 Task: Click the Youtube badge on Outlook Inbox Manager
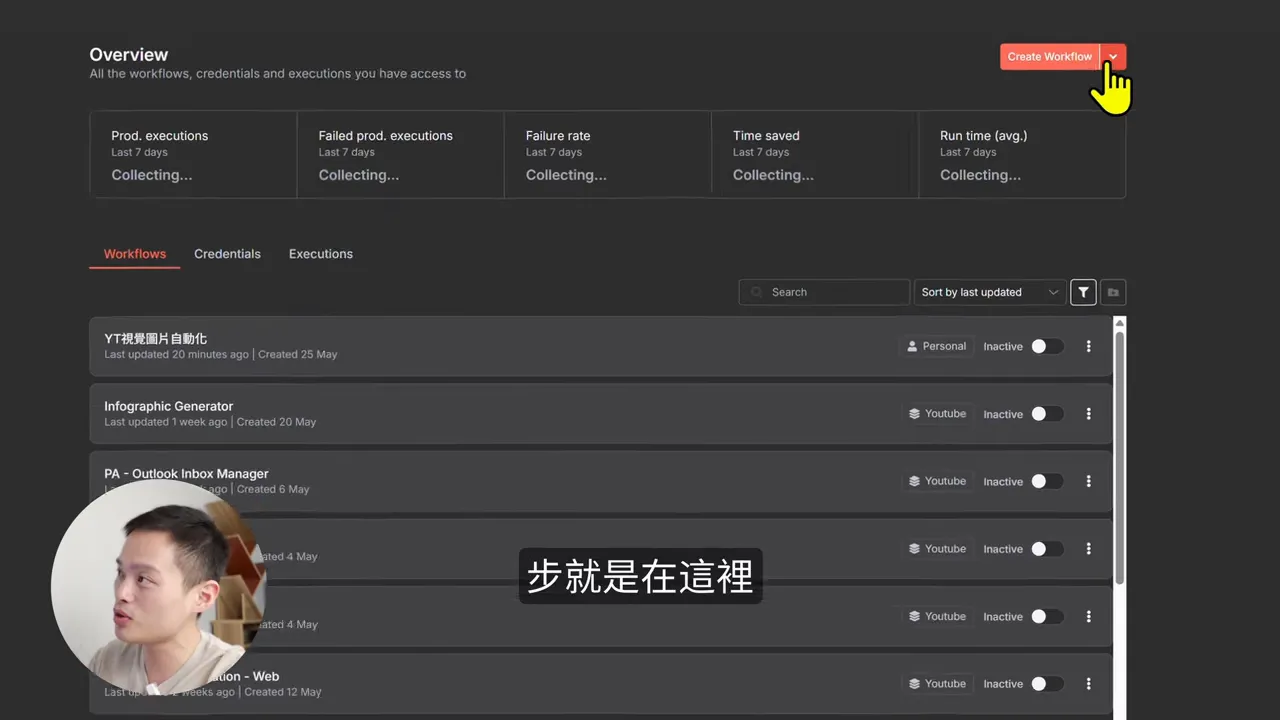[937, 481]
